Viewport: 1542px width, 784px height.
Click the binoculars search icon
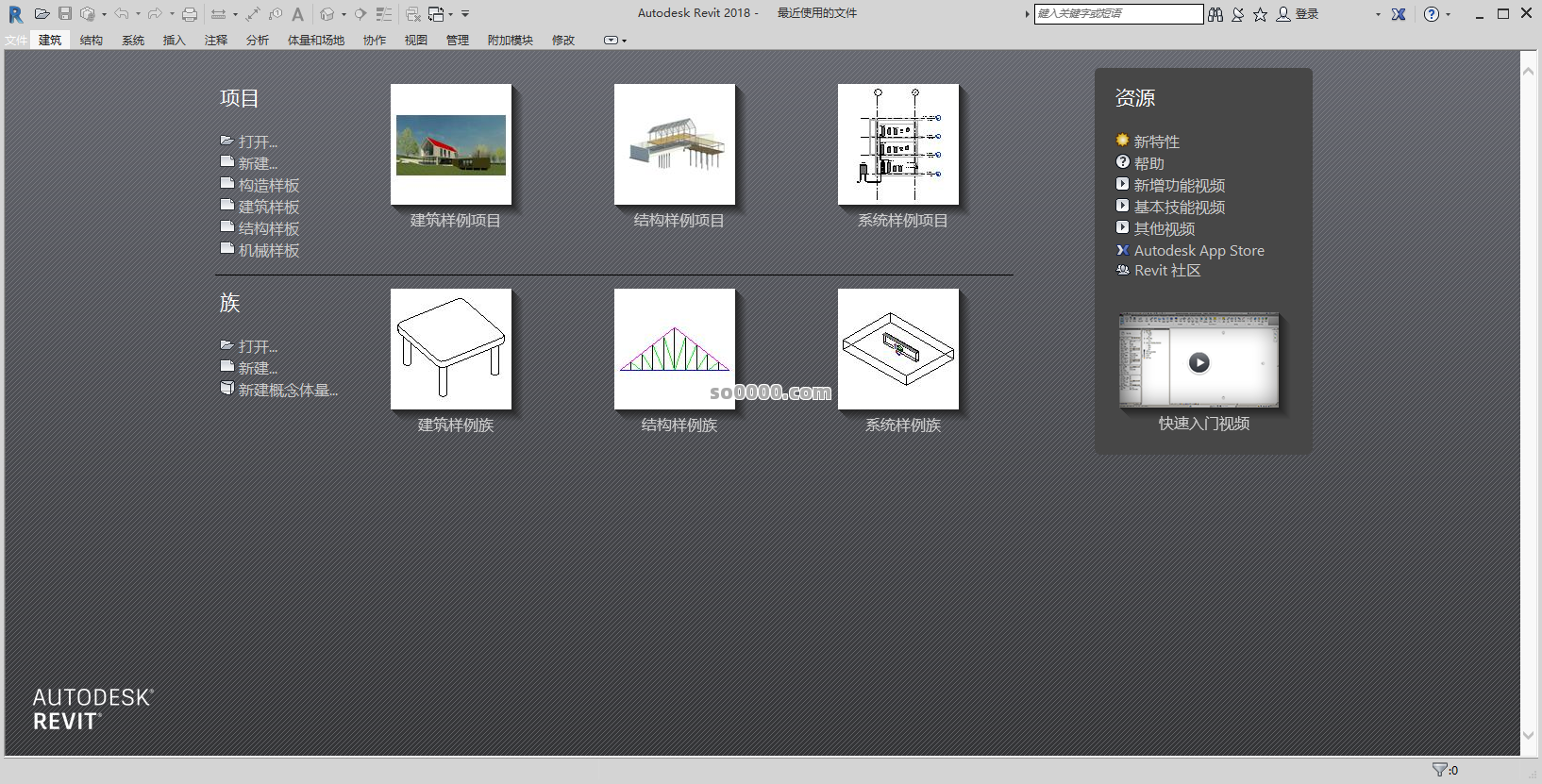coord(1215,14)
